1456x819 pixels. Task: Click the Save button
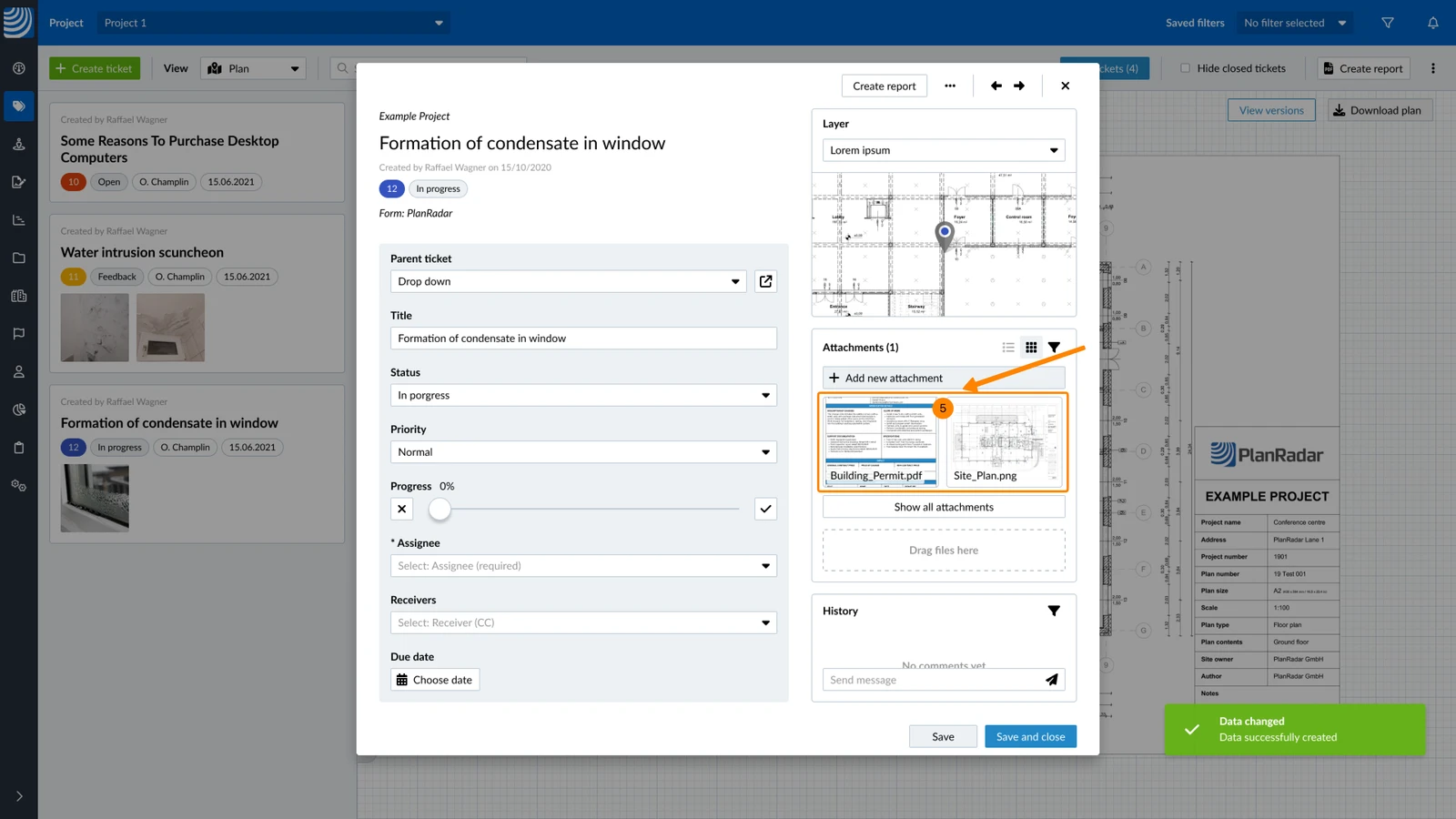[943, 736]
